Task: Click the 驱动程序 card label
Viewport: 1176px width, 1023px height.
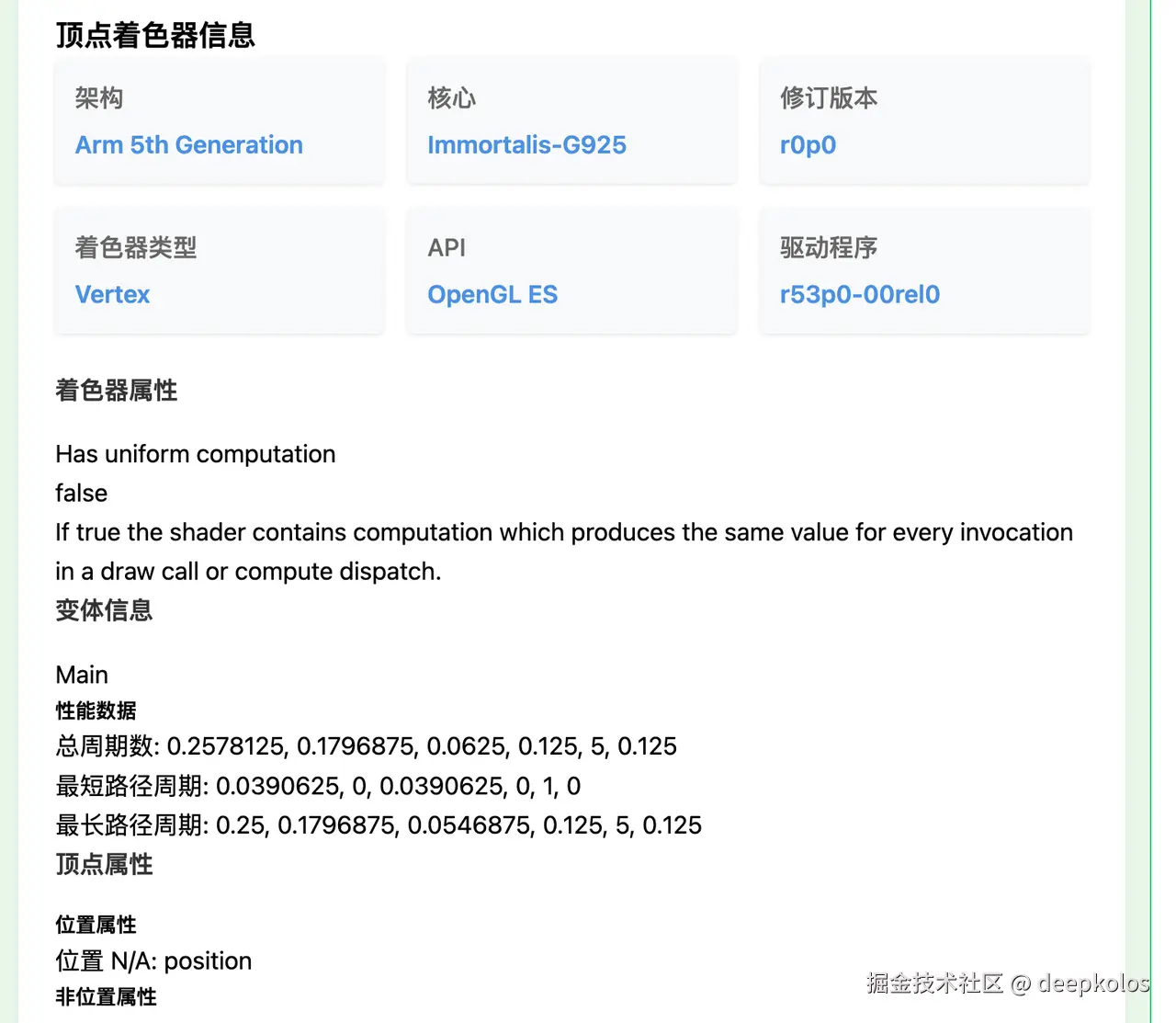Action: 829,248
